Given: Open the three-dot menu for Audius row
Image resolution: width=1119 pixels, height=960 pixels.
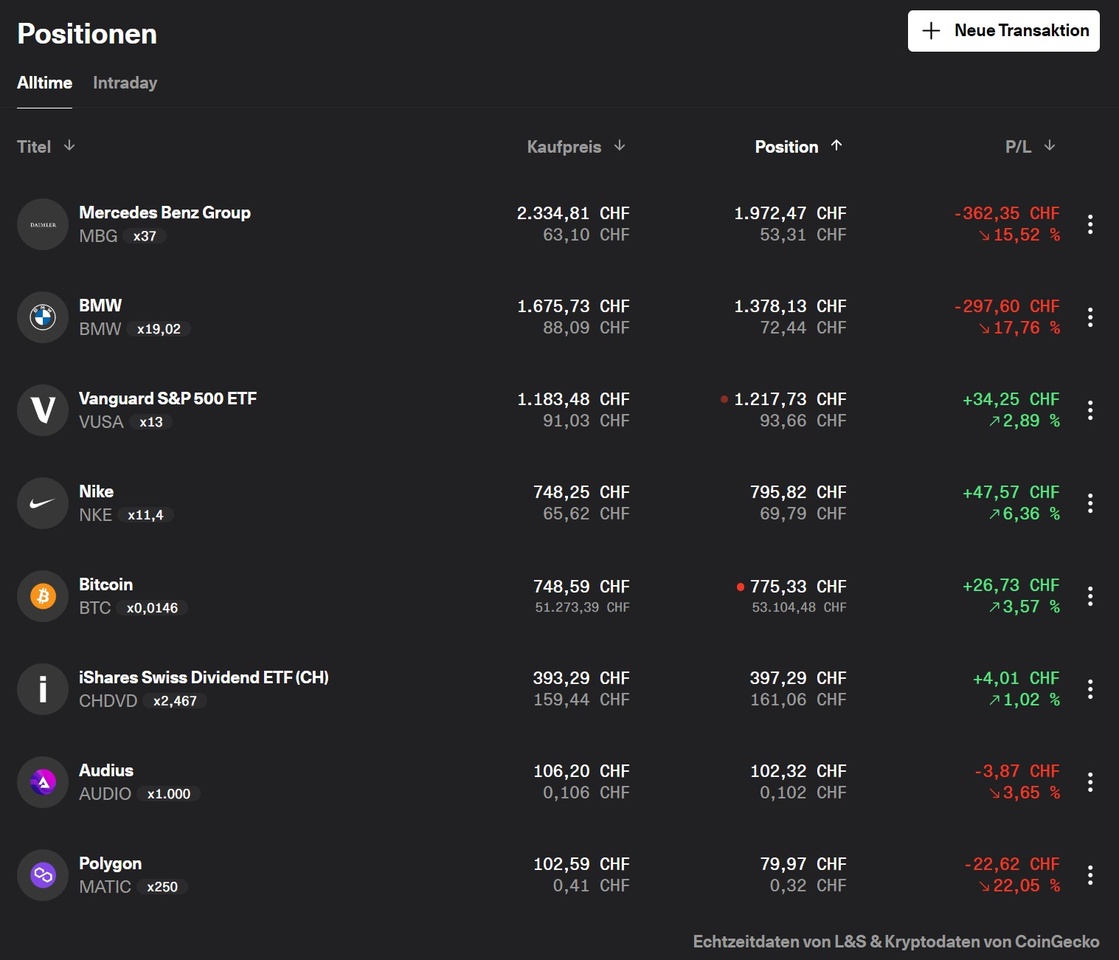Looking at the screenshot, I should point(1090,782).
